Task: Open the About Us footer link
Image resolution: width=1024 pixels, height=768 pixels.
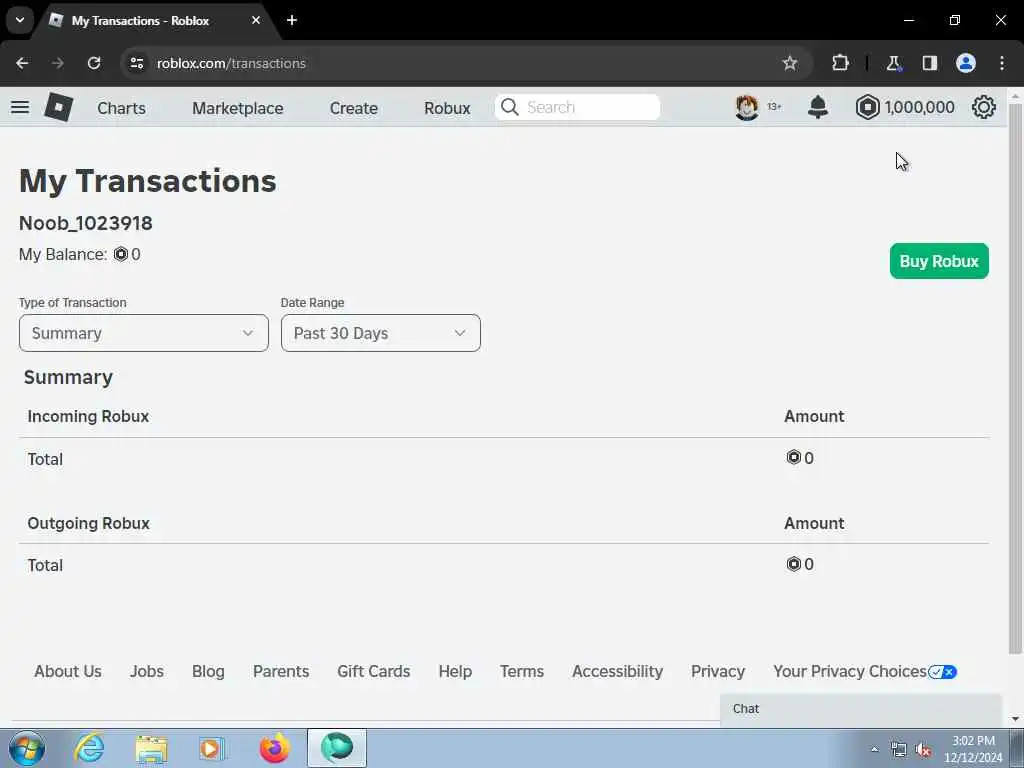Action: click(68, 671)
